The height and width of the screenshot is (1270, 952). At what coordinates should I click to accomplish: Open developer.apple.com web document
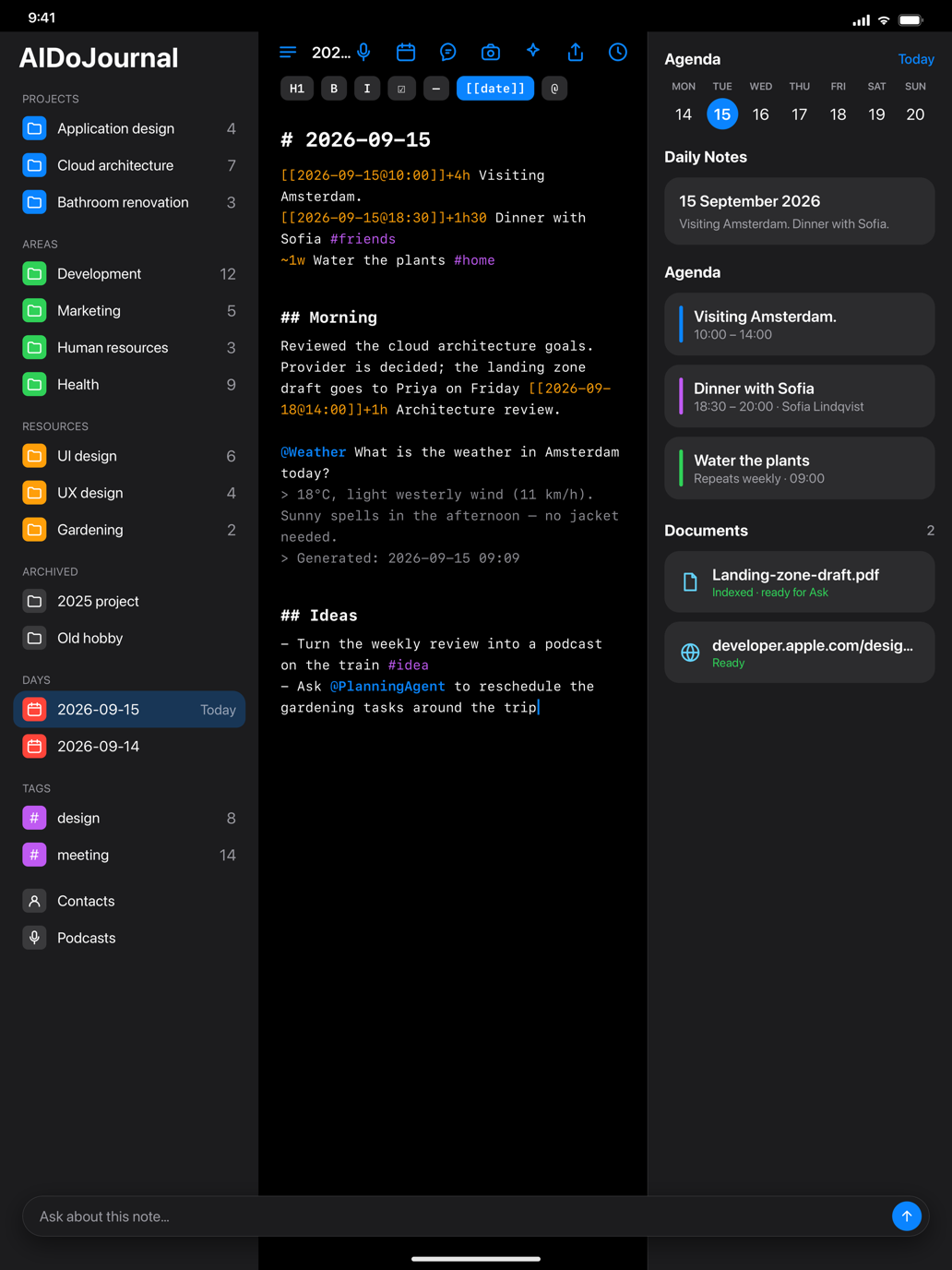pos(800,653)
